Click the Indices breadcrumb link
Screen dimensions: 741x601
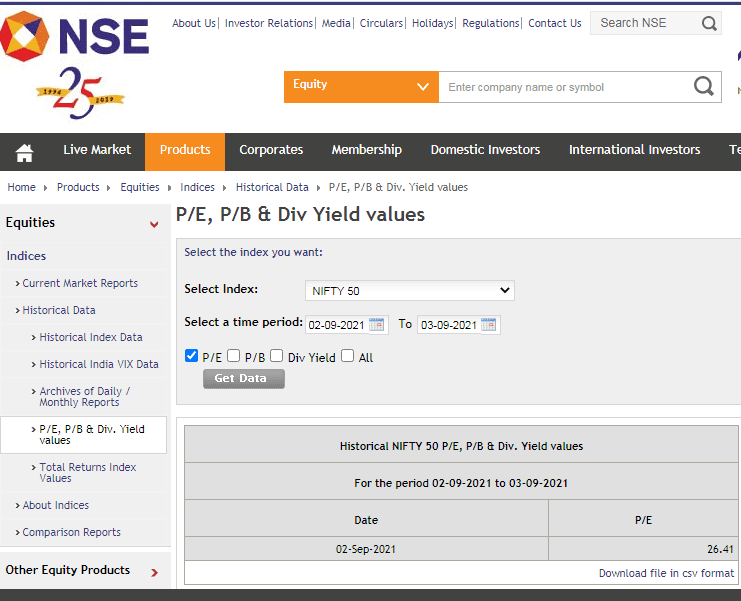click(197, 187)
